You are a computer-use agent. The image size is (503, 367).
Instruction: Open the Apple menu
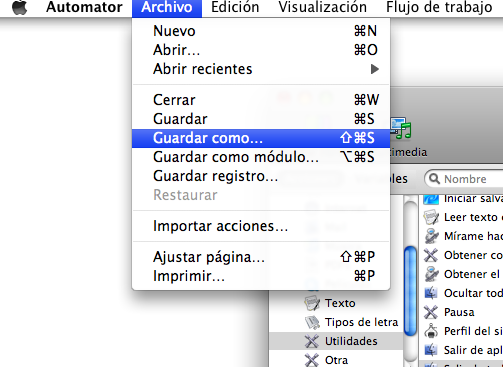coord(19,7)
